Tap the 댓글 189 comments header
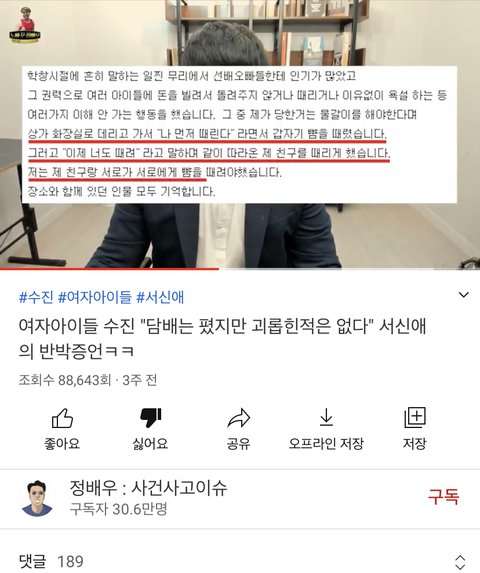The width and height of the screenshot is (480, 573). (51, 561)
